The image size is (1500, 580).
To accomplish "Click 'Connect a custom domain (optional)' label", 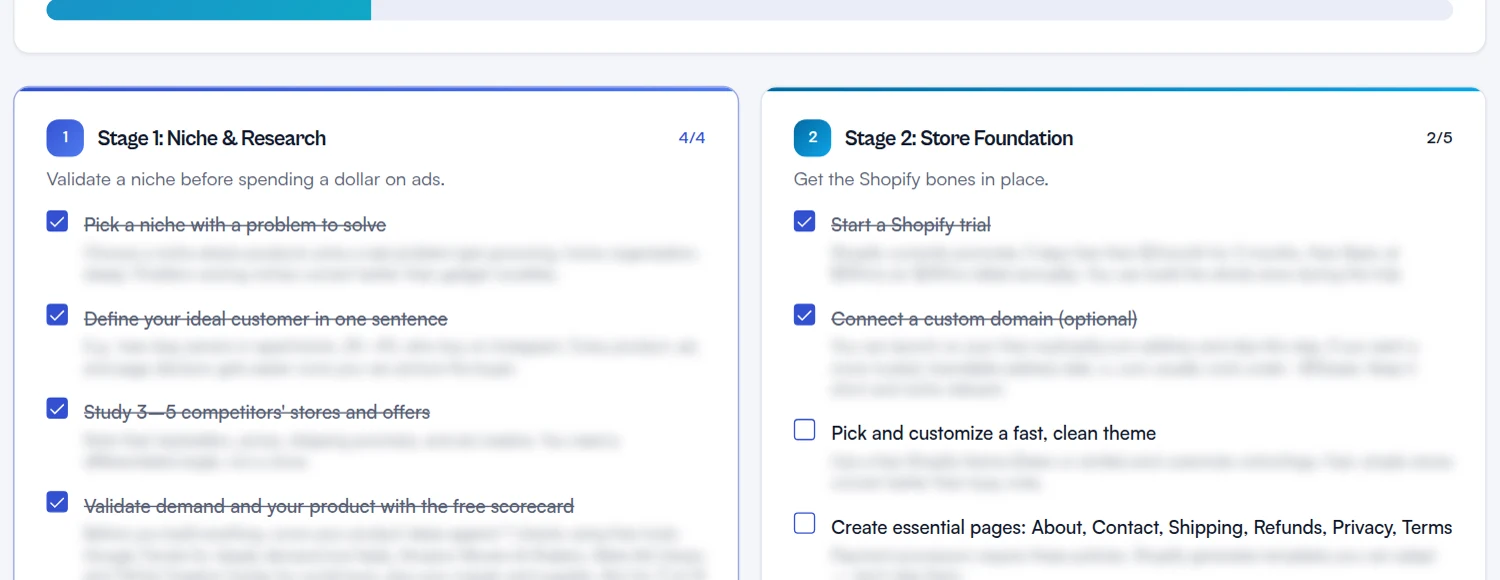I will pos(984,319).
